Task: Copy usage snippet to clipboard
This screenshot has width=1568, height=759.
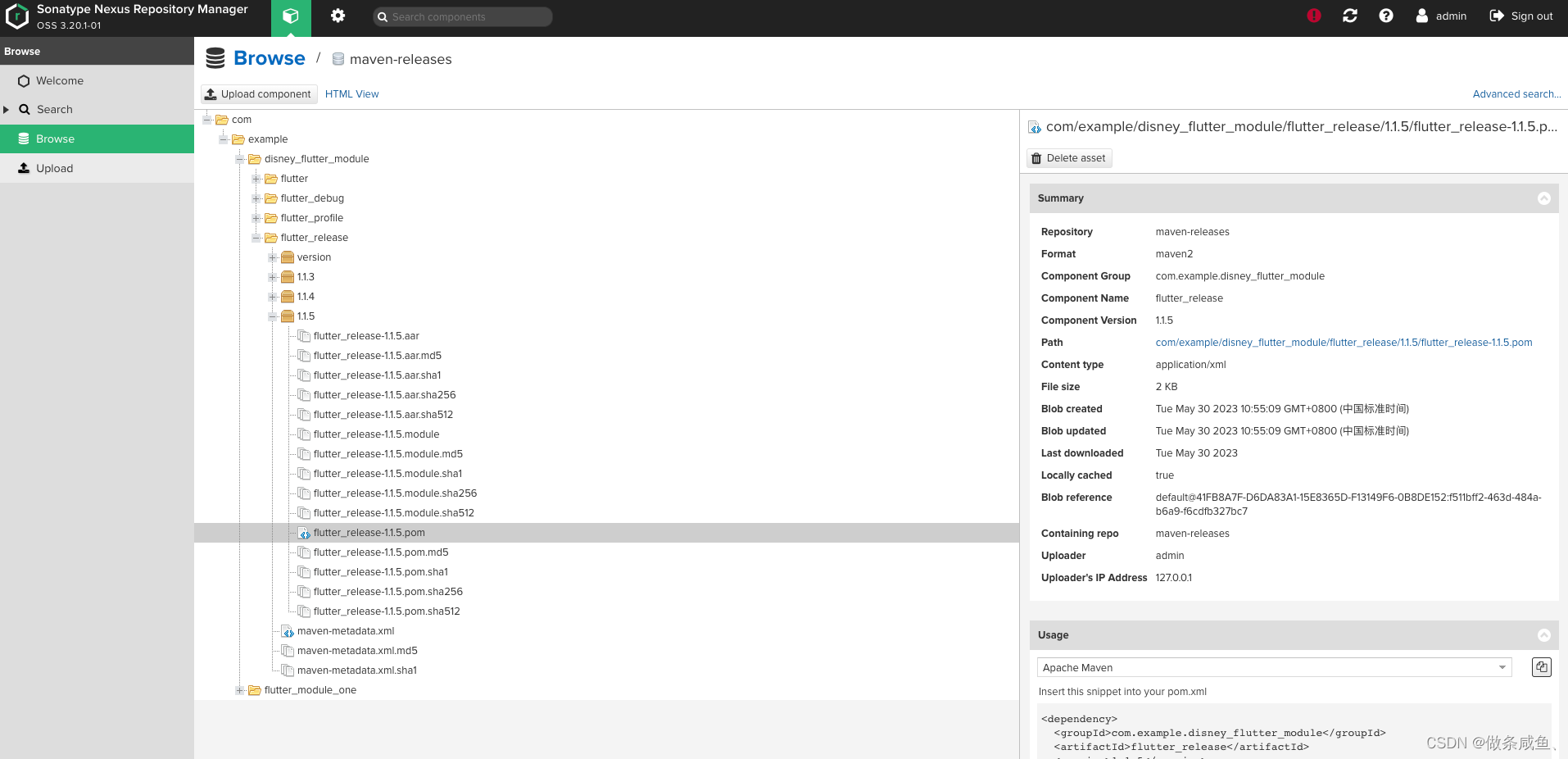Action: (x=1542, y=667)
